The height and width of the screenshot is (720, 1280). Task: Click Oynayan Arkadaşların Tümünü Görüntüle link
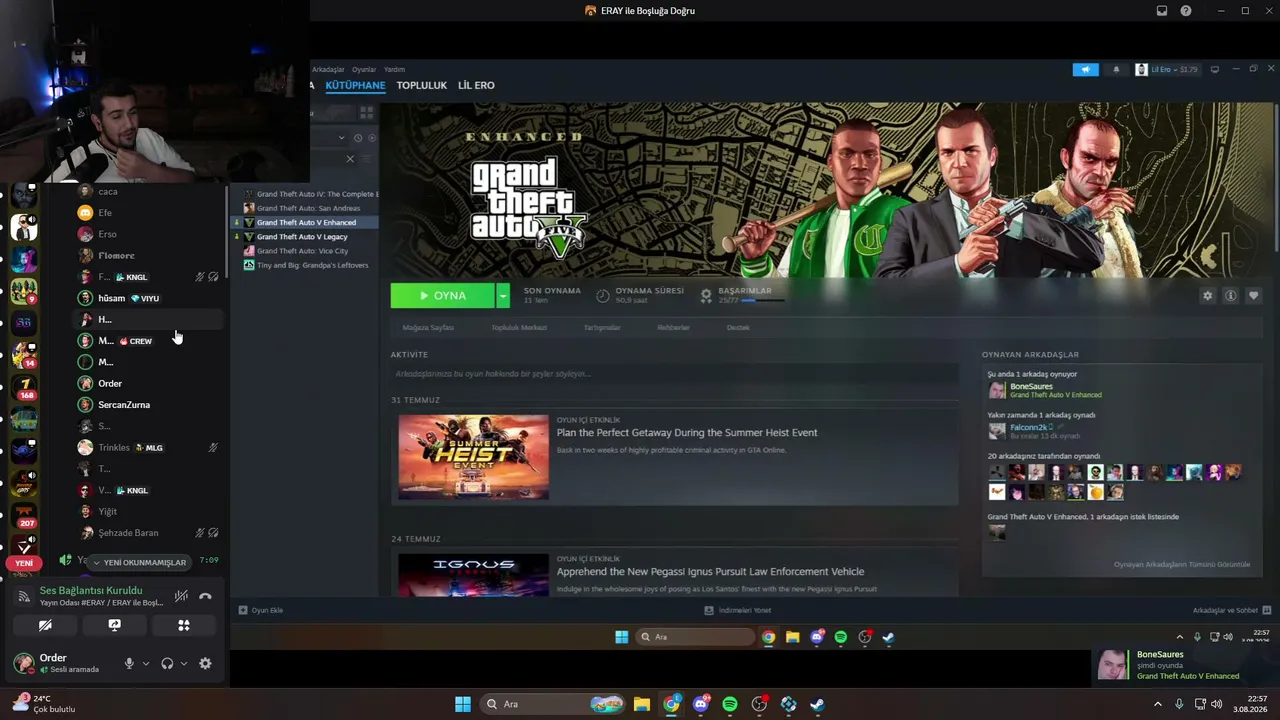[1182, 564]
